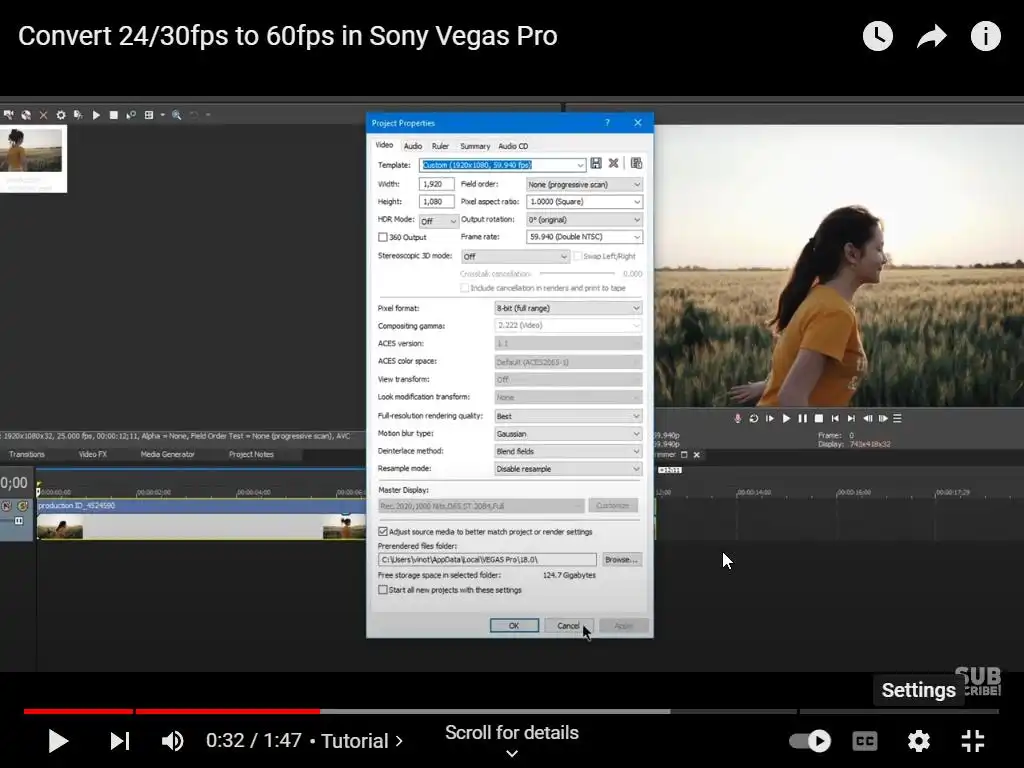Seek on YouTube red progress bar

[172, 711]
